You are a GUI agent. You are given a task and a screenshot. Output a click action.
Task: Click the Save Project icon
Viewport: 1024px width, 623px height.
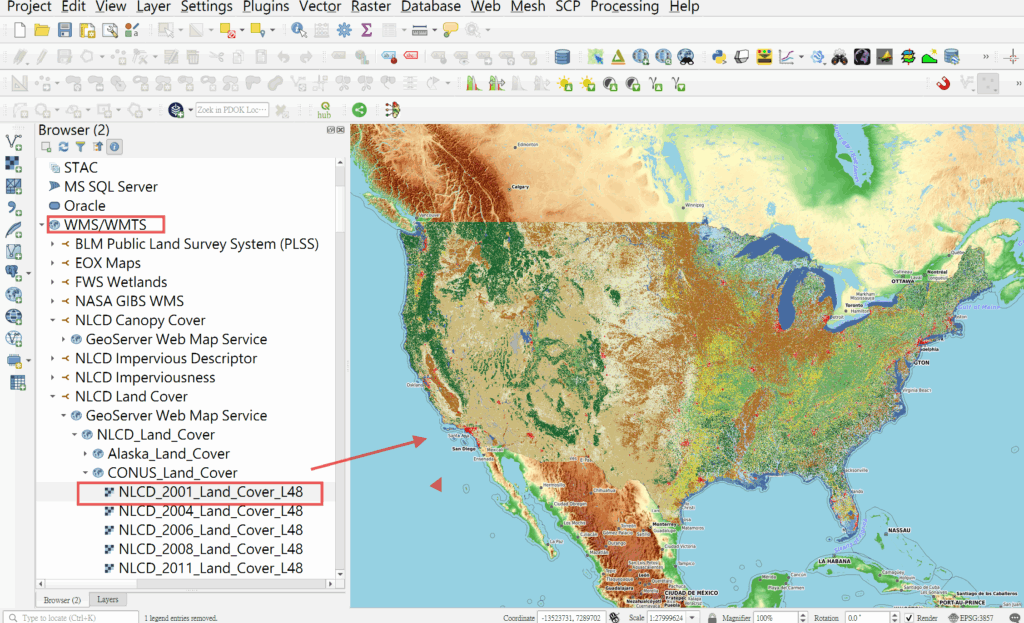click(x=64, y=30)
